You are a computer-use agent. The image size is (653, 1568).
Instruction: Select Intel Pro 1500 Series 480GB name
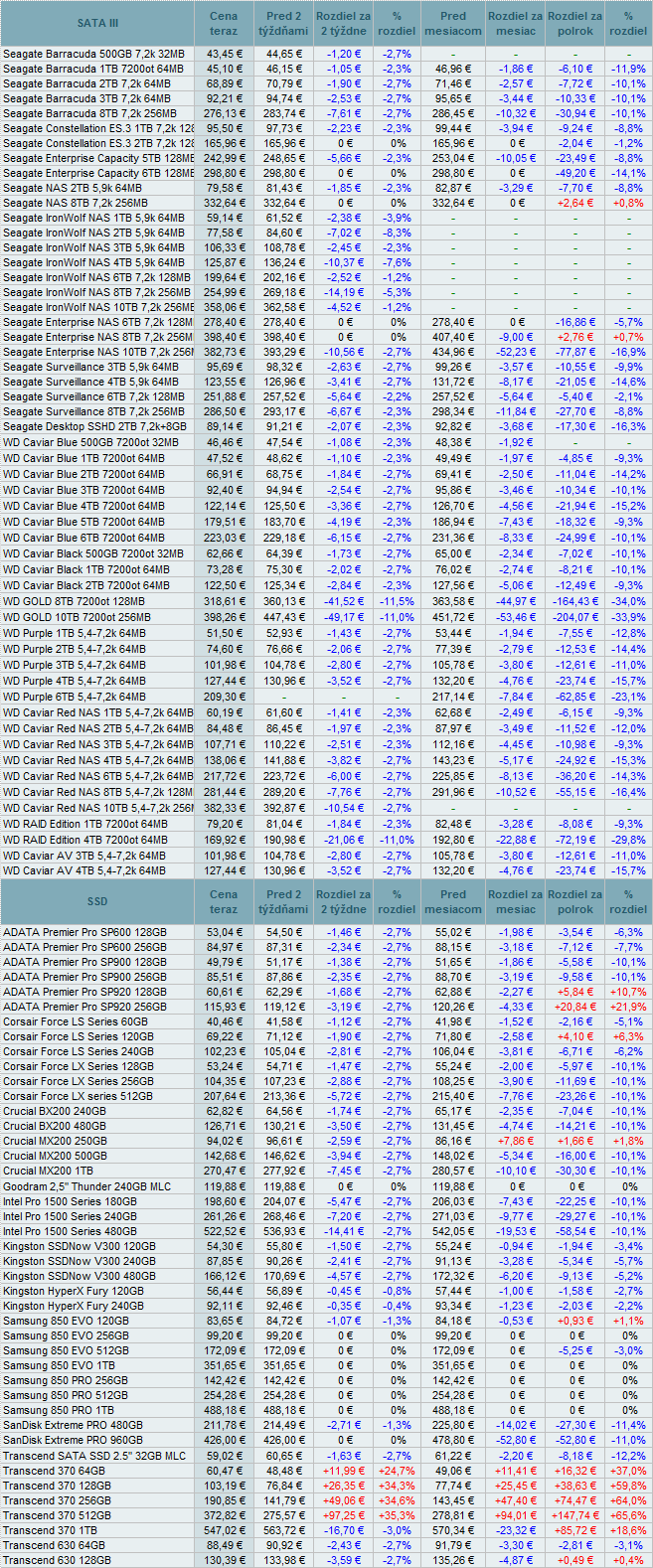pos(70,1231)
